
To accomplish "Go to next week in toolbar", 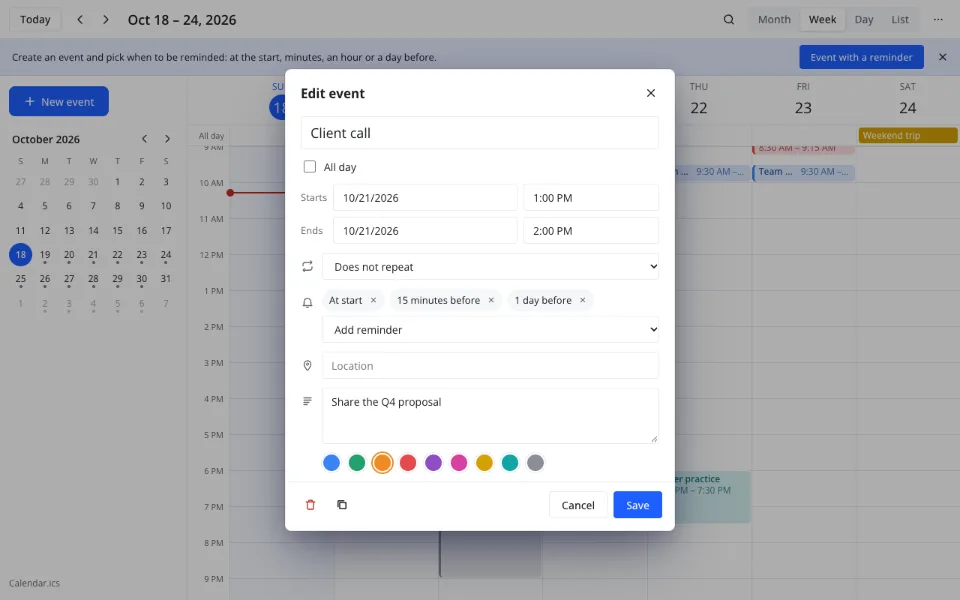I will click(x=106, y=20).
